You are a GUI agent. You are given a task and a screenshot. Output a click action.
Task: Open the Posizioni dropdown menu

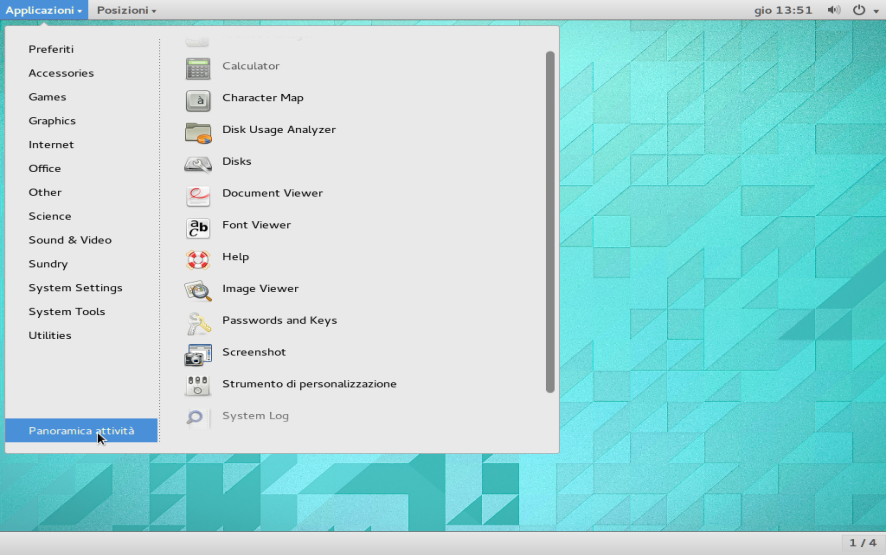point(126,10)
